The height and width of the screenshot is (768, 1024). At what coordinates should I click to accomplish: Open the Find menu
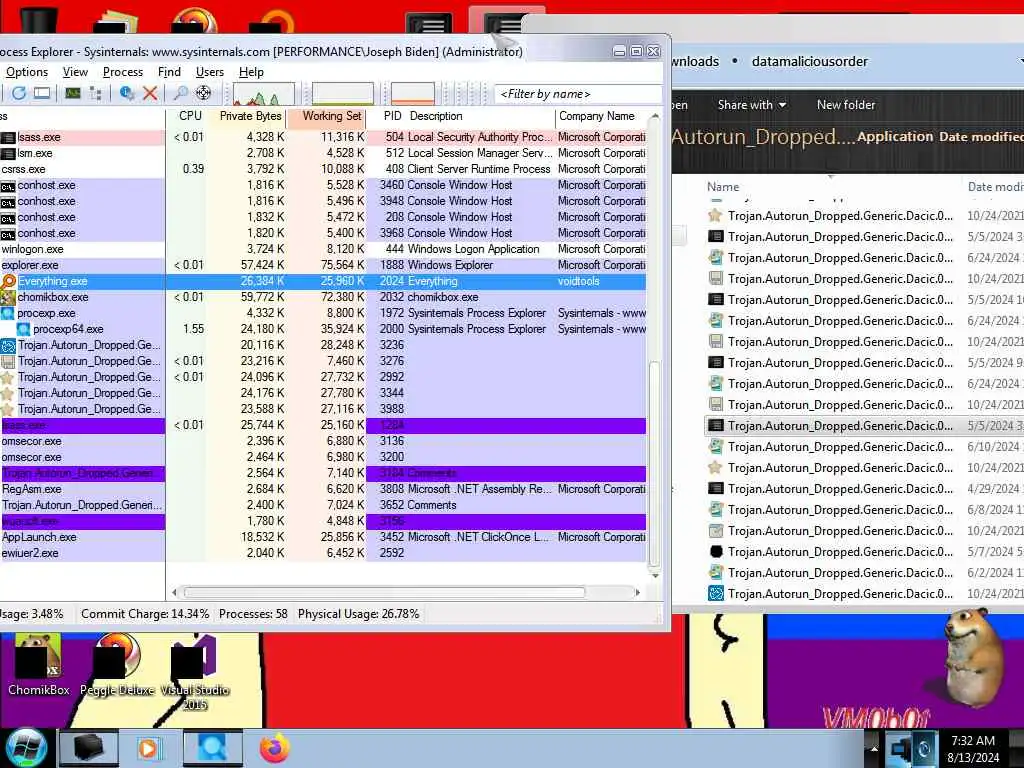tap(169, 72)
